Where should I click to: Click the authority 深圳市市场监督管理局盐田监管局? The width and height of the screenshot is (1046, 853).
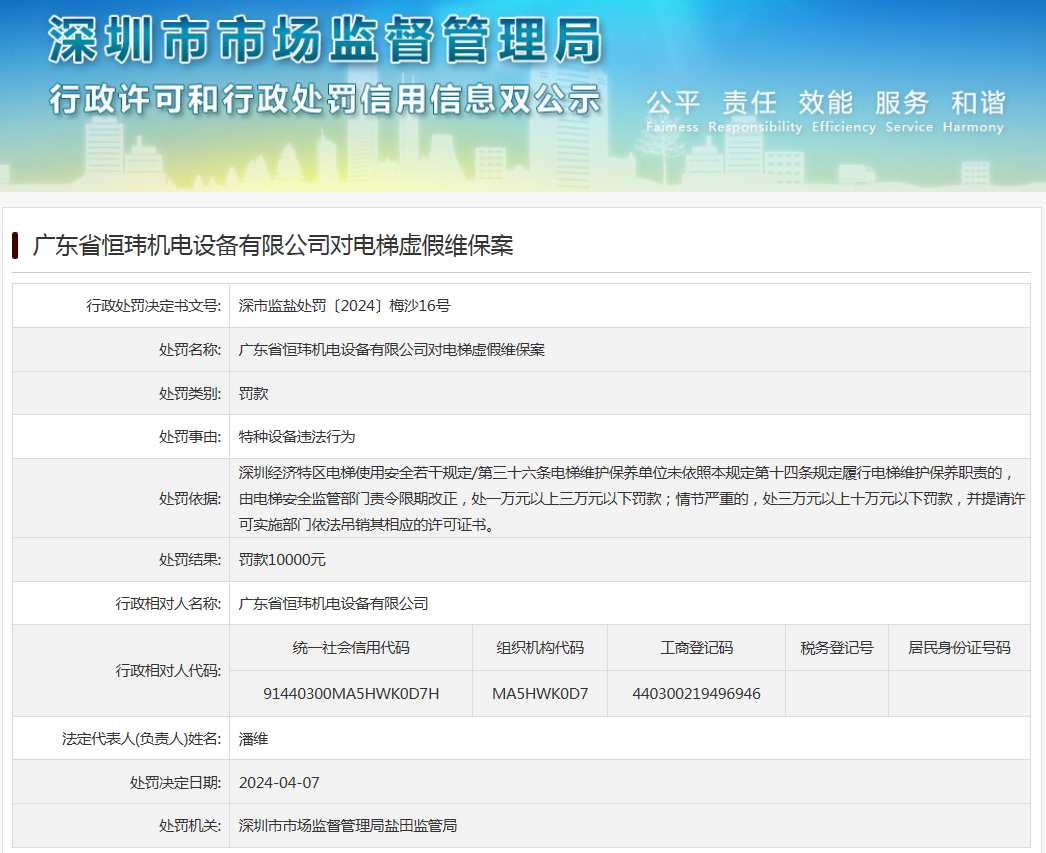click(347, 826)
